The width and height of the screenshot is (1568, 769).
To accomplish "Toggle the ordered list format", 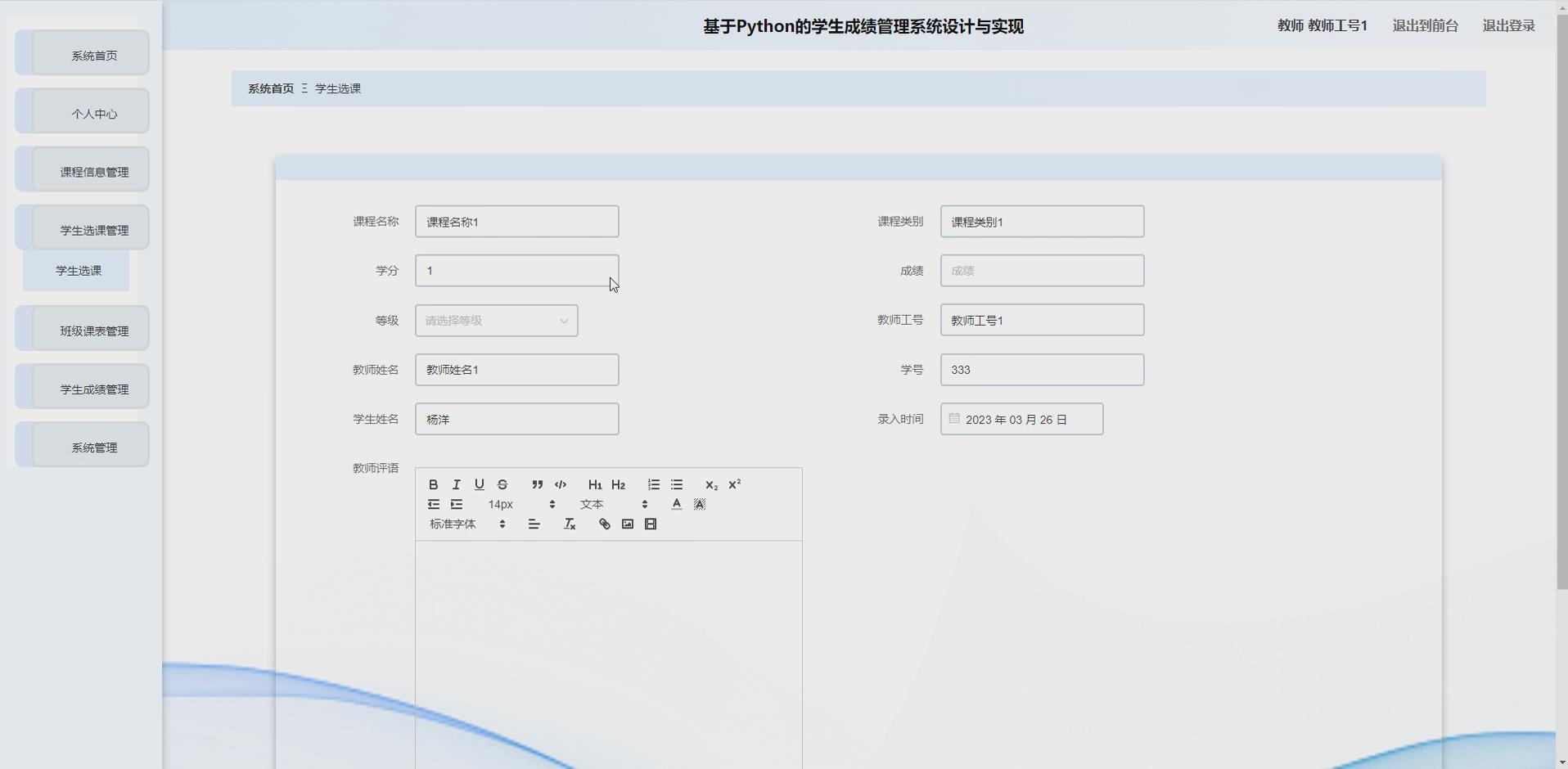I will pos(652,484).
